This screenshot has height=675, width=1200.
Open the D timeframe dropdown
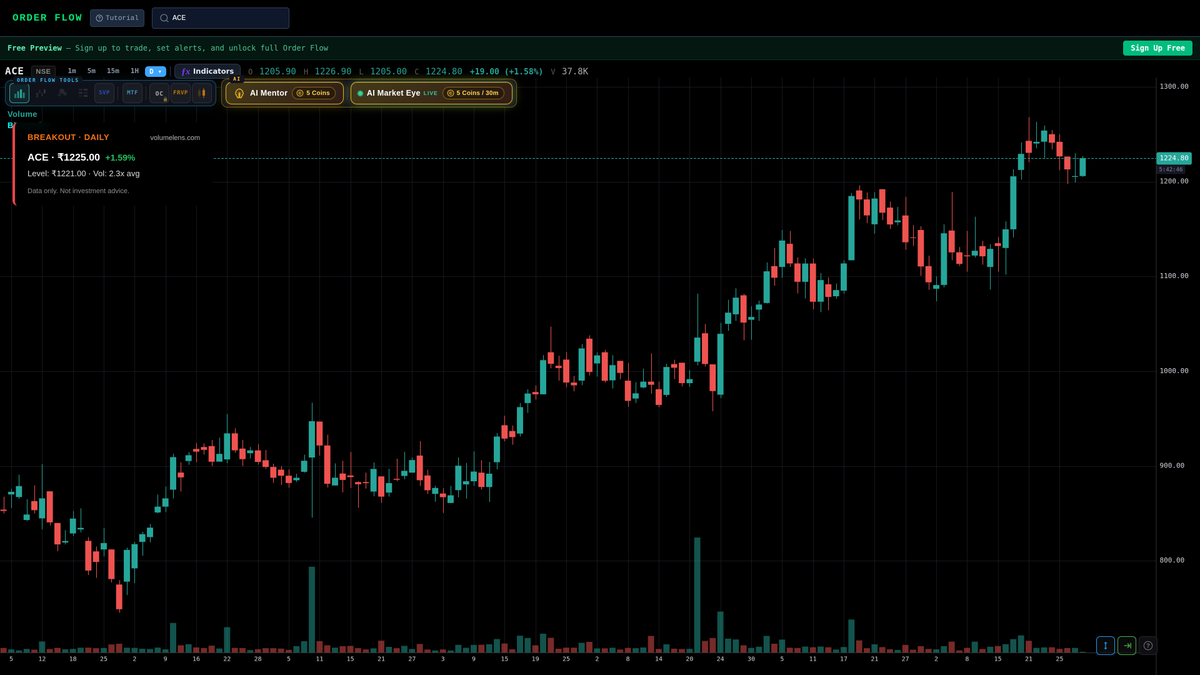tap(155, 71)
